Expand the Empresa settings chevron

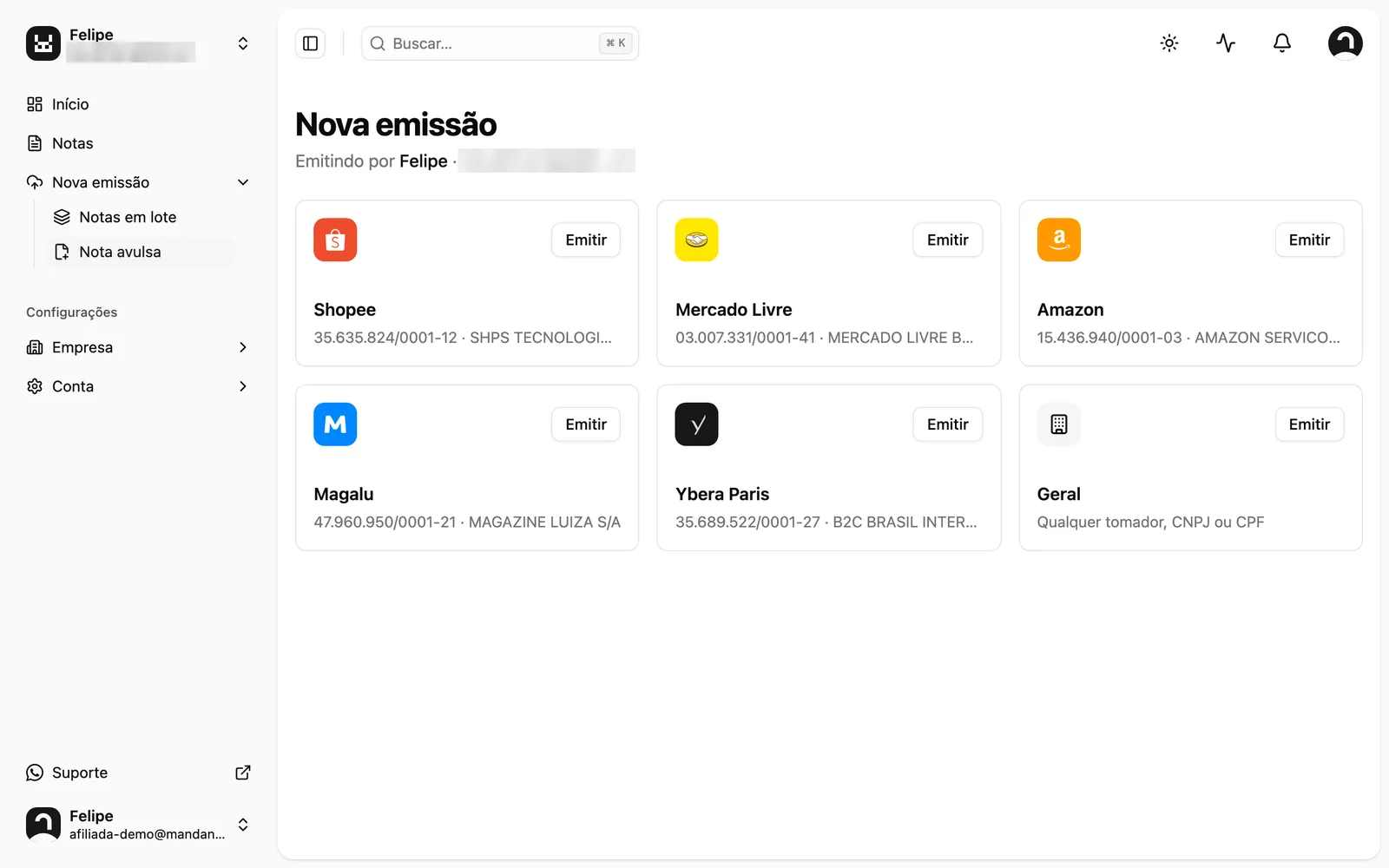pos(243,347)
